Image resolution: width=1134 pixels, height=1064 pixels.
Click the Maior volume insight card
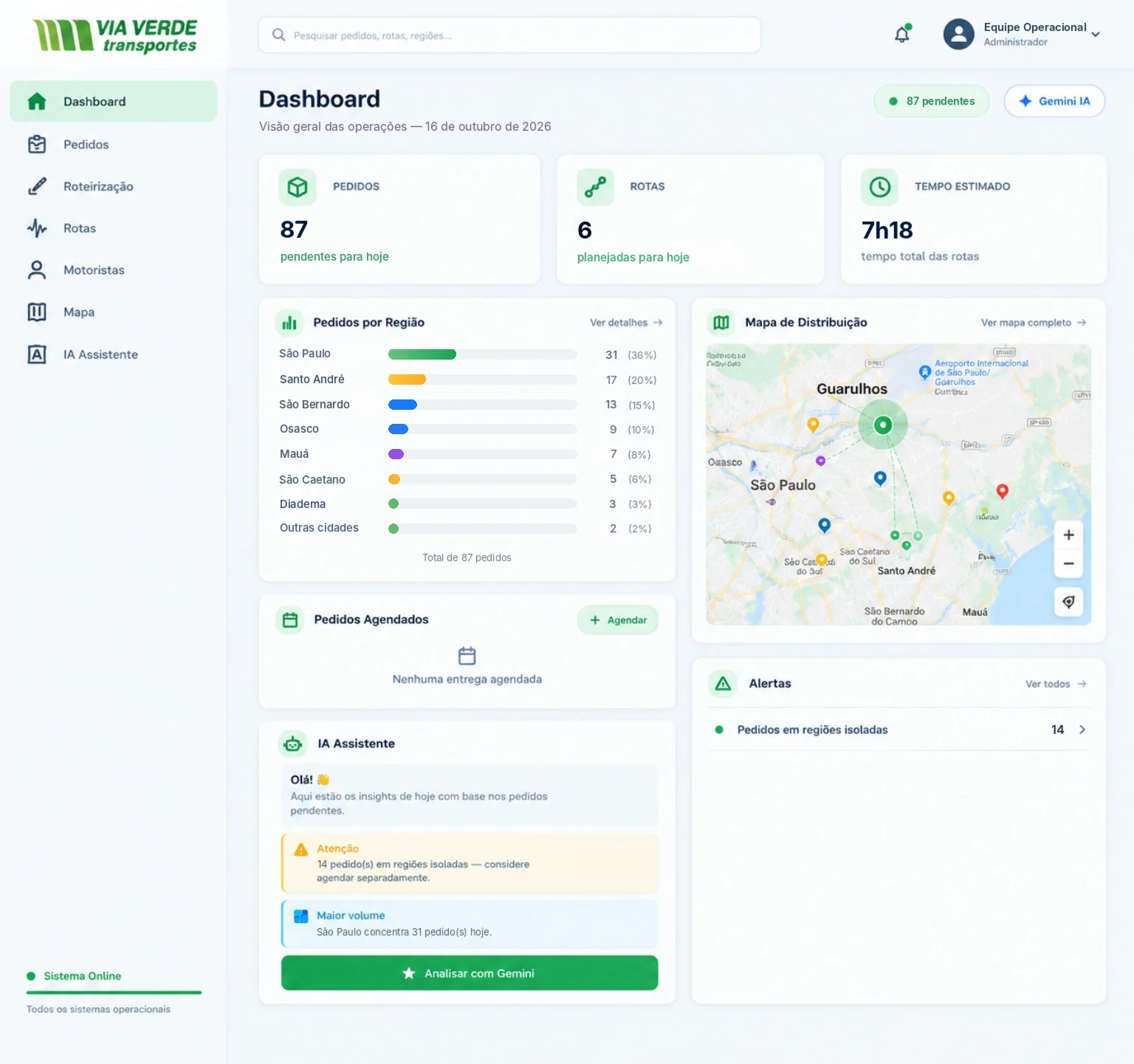tap(470, 924)
